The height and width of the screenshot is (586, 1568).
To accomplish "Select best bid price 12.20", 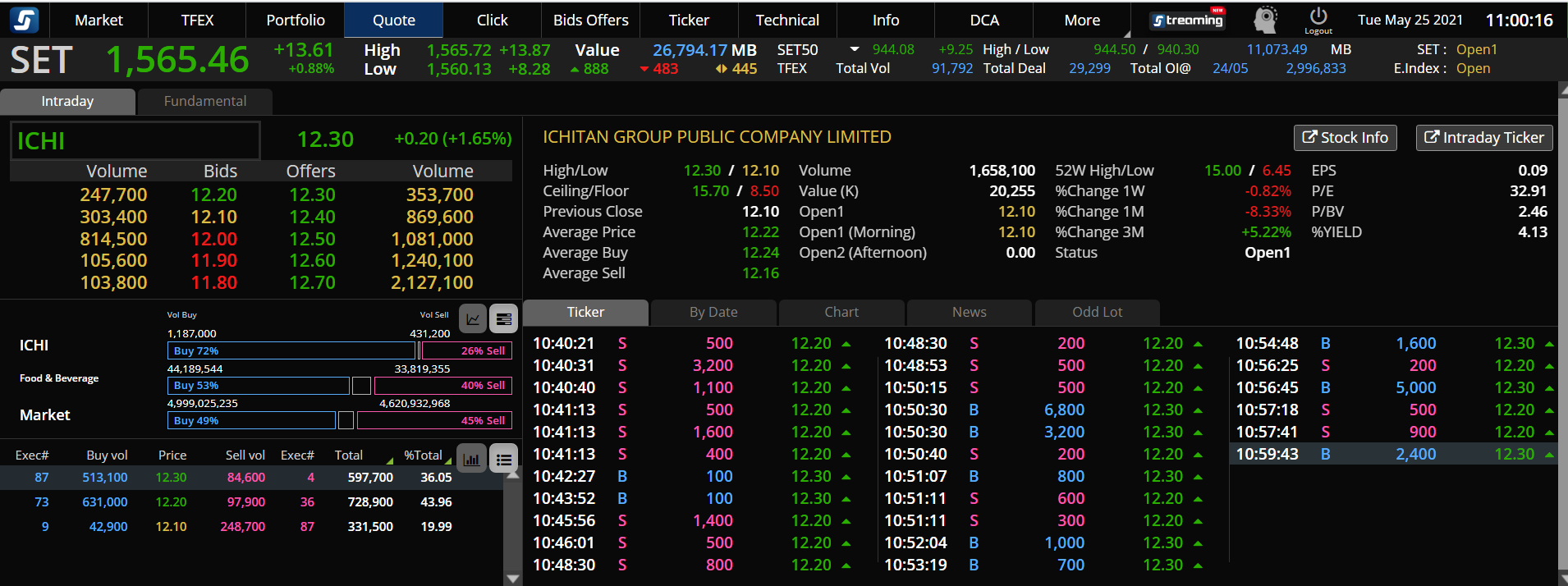I will 213,195.
